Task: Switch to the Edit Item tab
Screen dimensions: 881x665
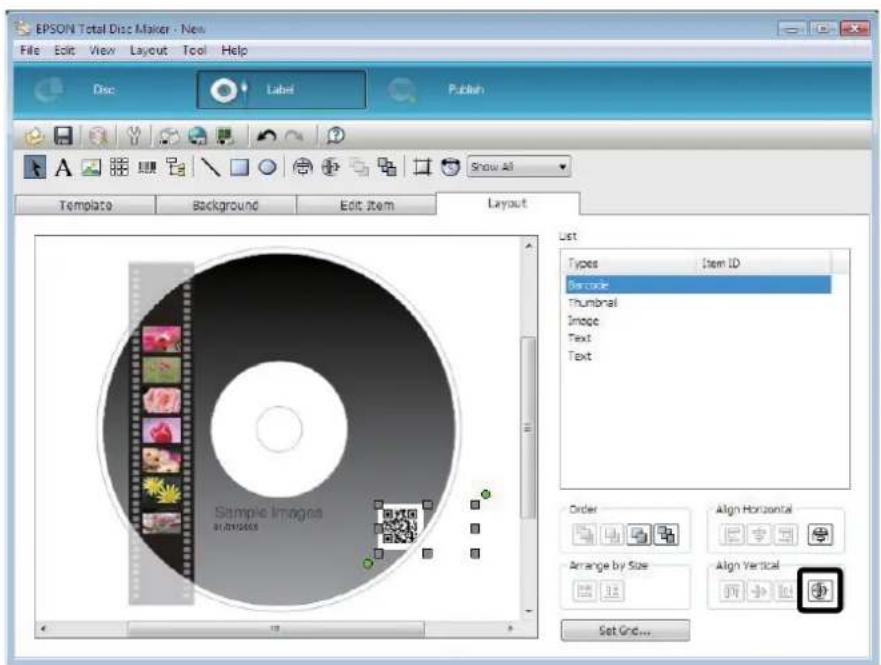Action: click(x=366, y=205)
